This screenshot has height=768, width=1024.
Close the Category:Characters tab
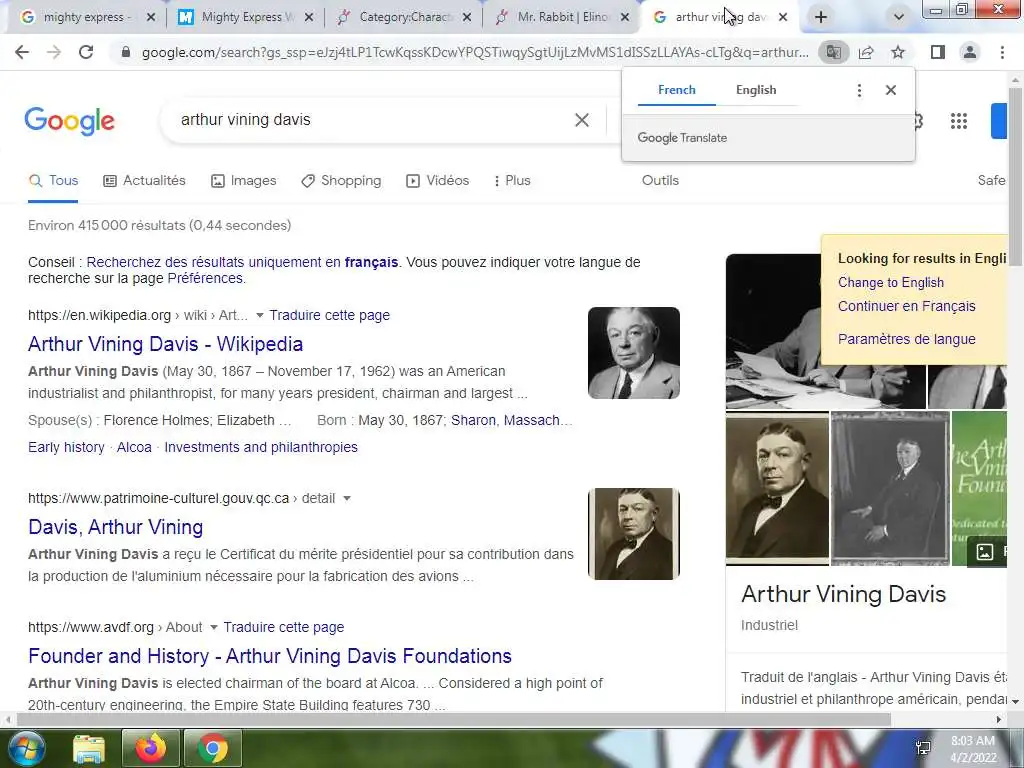click(467, 17)
